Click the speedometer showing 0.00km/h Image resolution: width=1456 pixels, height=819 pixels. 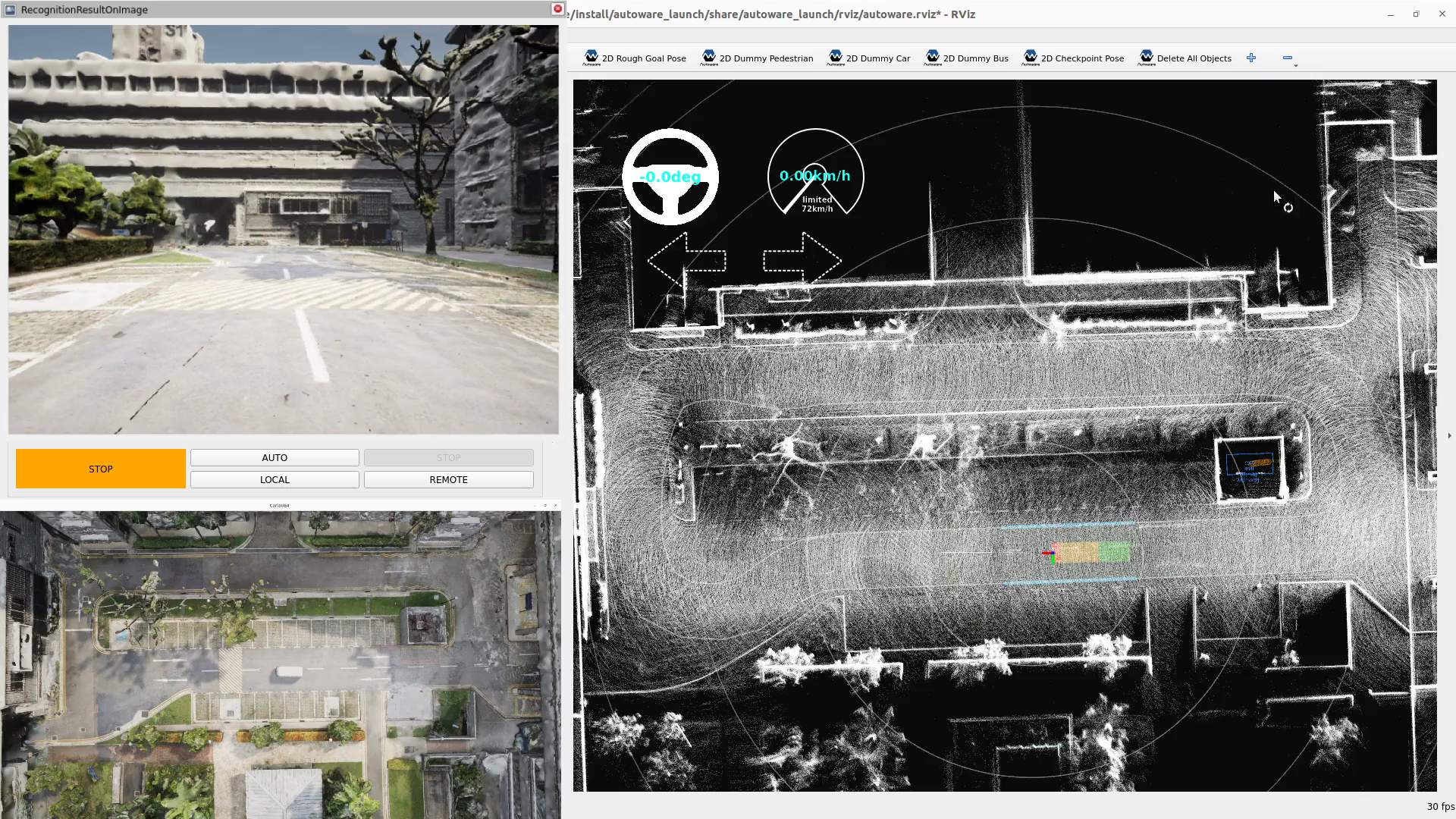pyautogui.click(x=815, y=175)
